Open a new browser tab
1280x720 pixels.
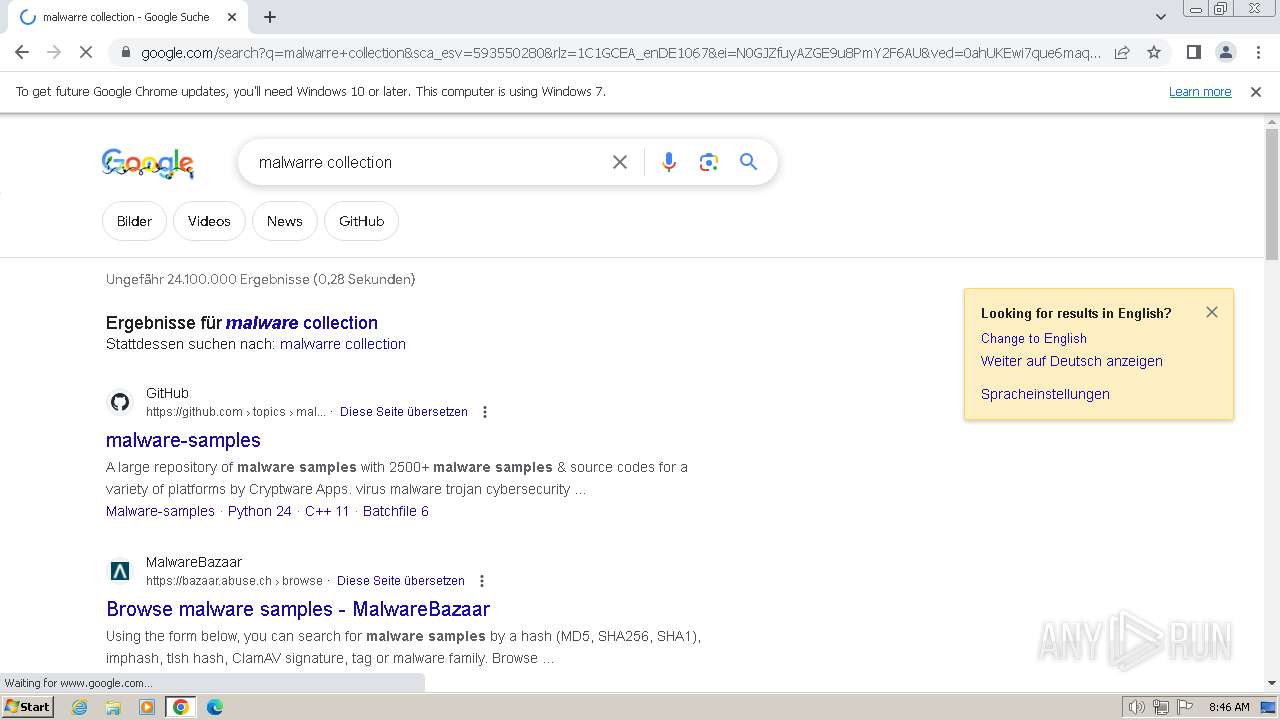tap(270, 17)
